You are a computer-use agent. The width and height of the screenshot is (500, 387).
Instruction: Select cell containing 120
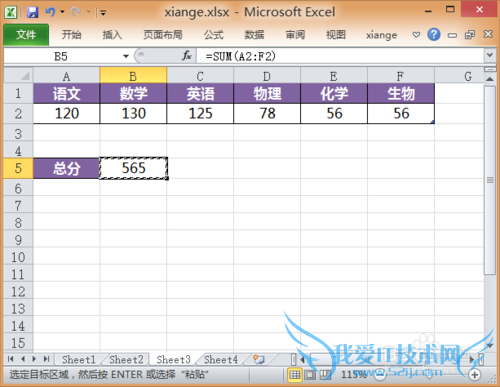point(66,114)
